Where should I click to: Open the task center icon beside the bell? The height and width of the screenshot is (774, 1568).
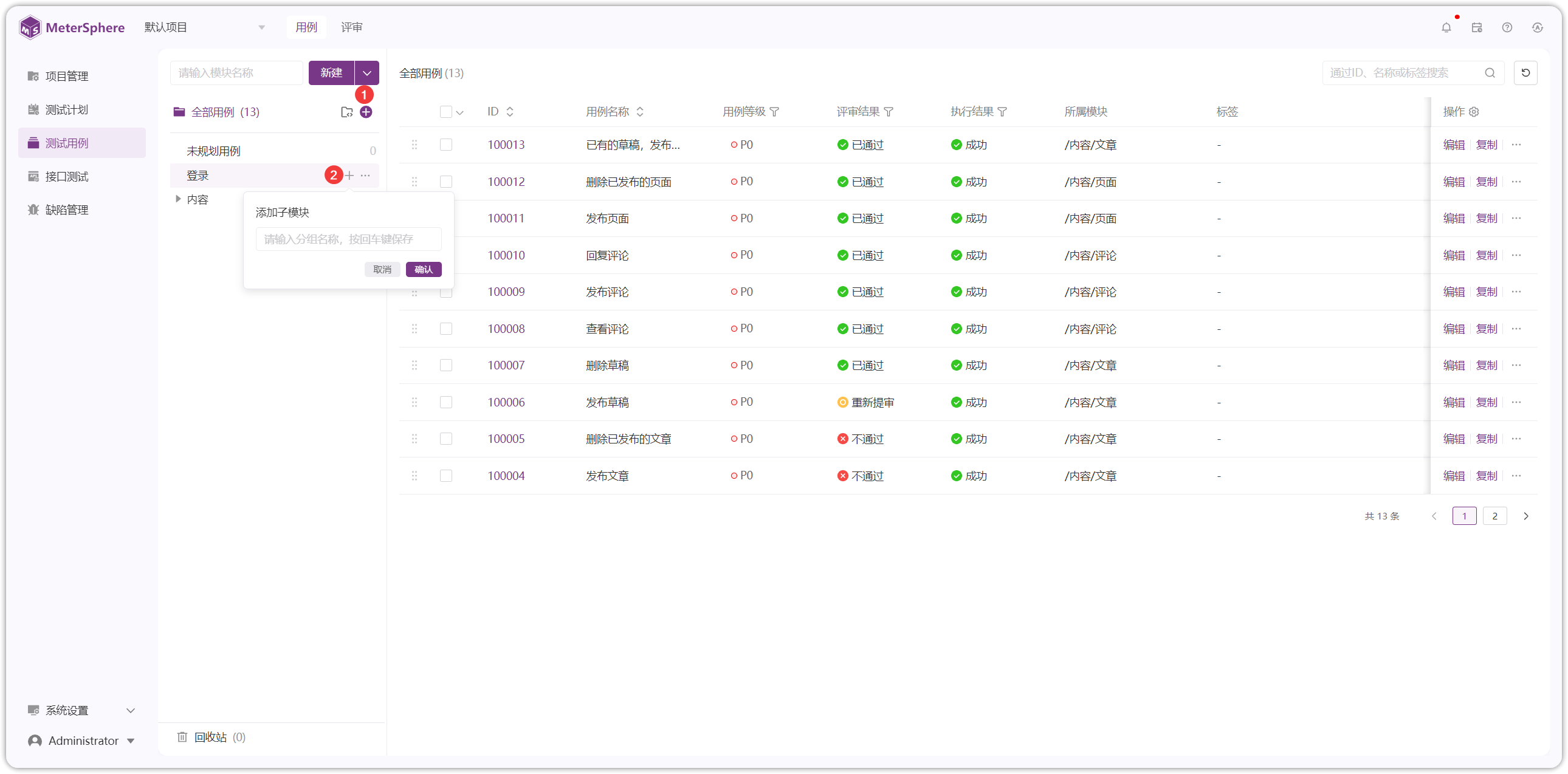click(x=1477, y=27)
